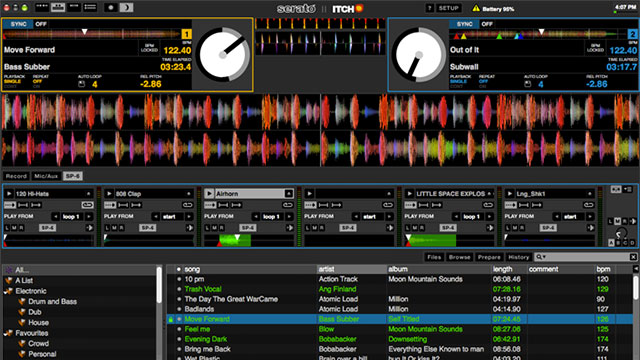The width and height of the screenshot is (640, 360).
Task: Toggle repeat loop icon on 808 Clap slot
Action: 187,205
